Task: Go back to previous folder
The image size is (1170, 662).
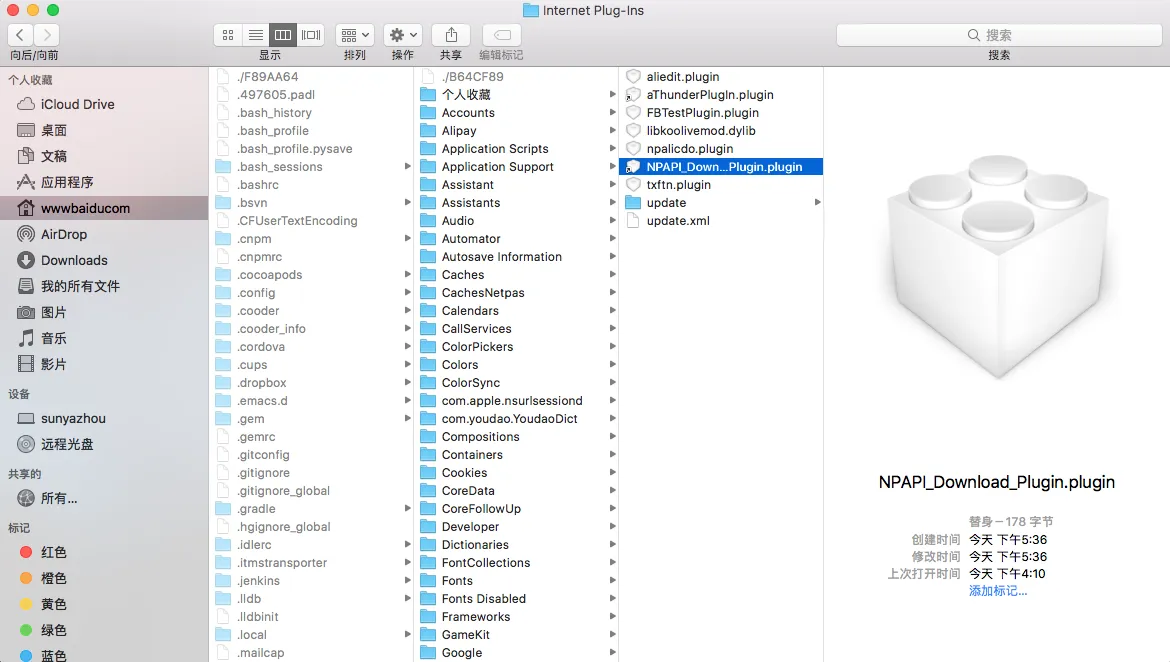Action: point(20,35)
